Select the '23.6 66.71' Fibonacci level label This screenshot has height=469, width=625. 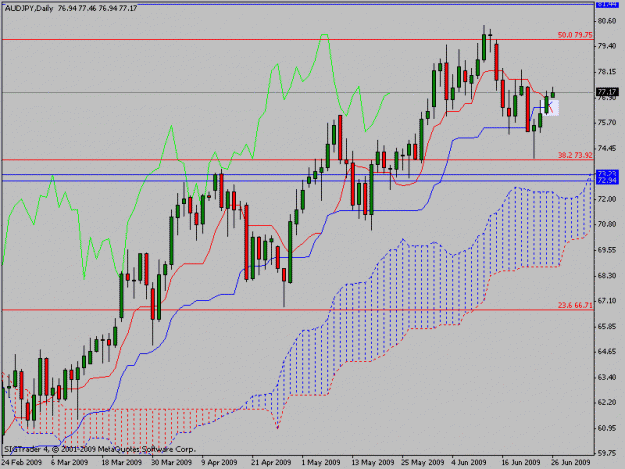coord(575,305)
